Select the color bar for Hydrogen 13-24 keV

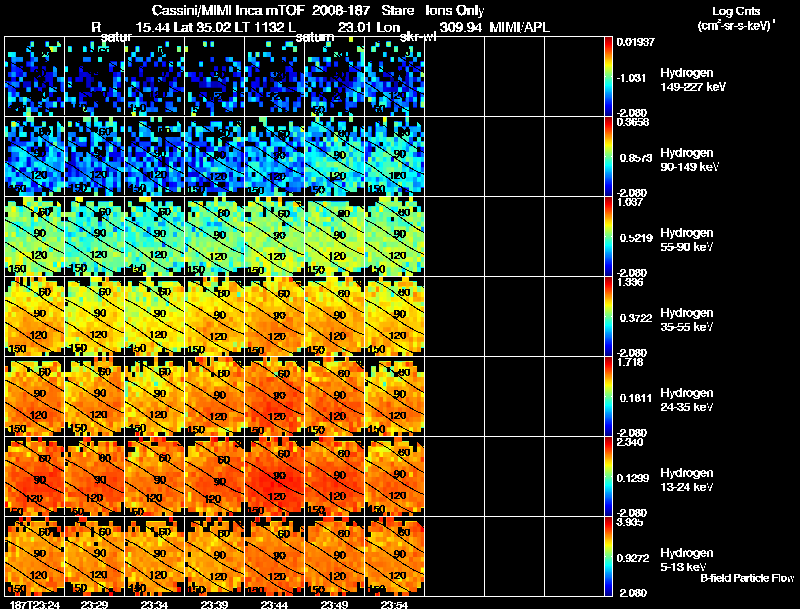coord(608,477)
